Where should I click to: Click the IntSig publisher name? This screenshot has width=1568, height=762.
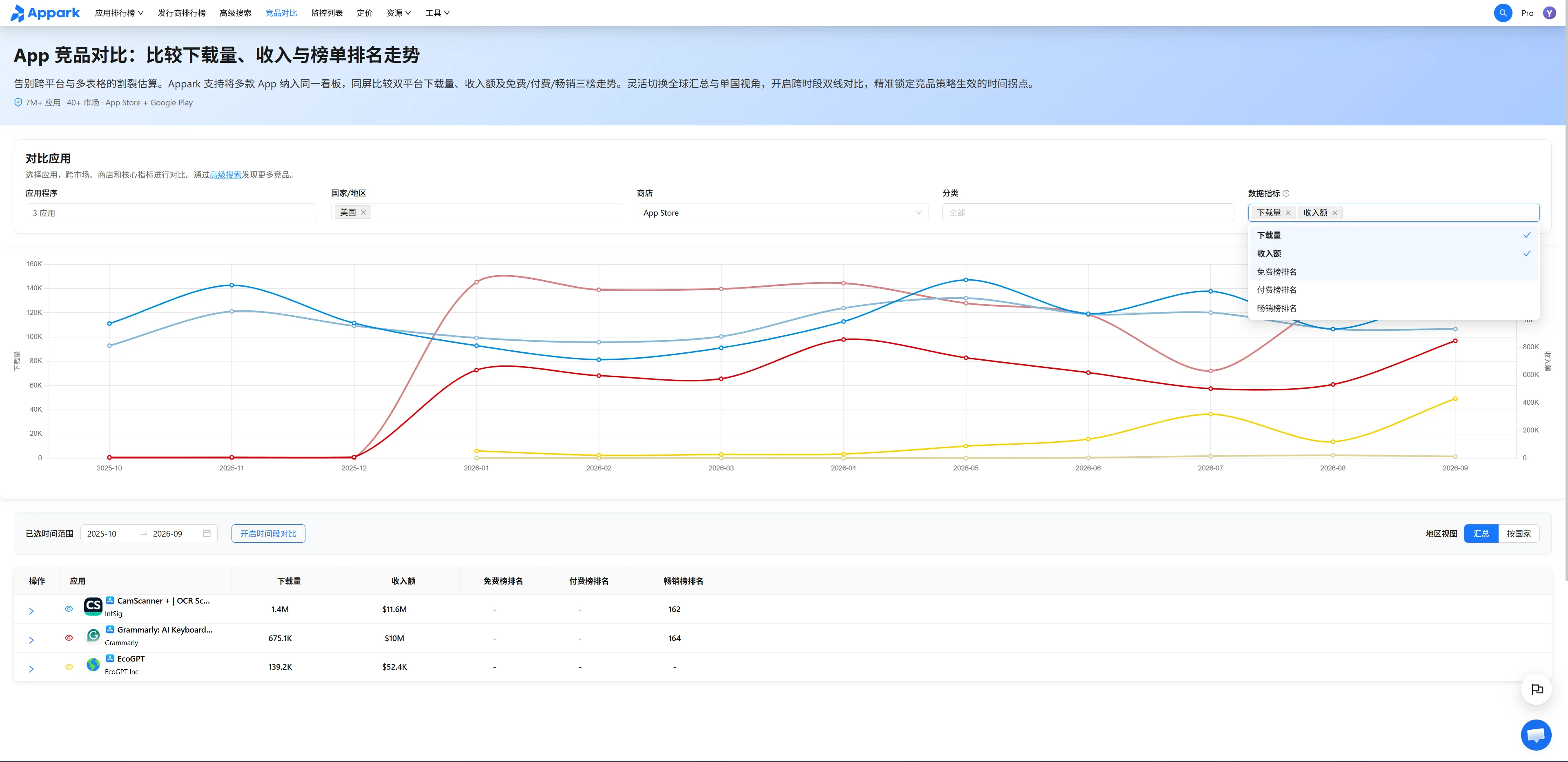113,613
